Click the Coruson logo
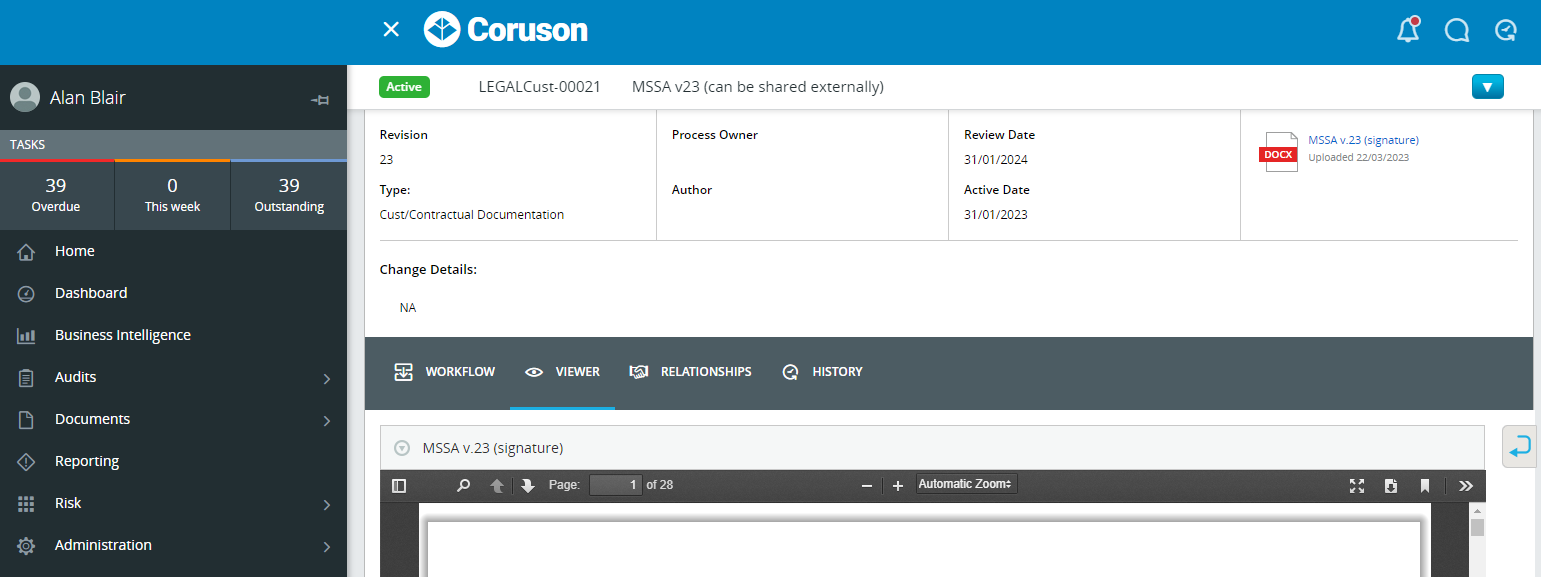 pyautogui.click(x=506, y=30)
